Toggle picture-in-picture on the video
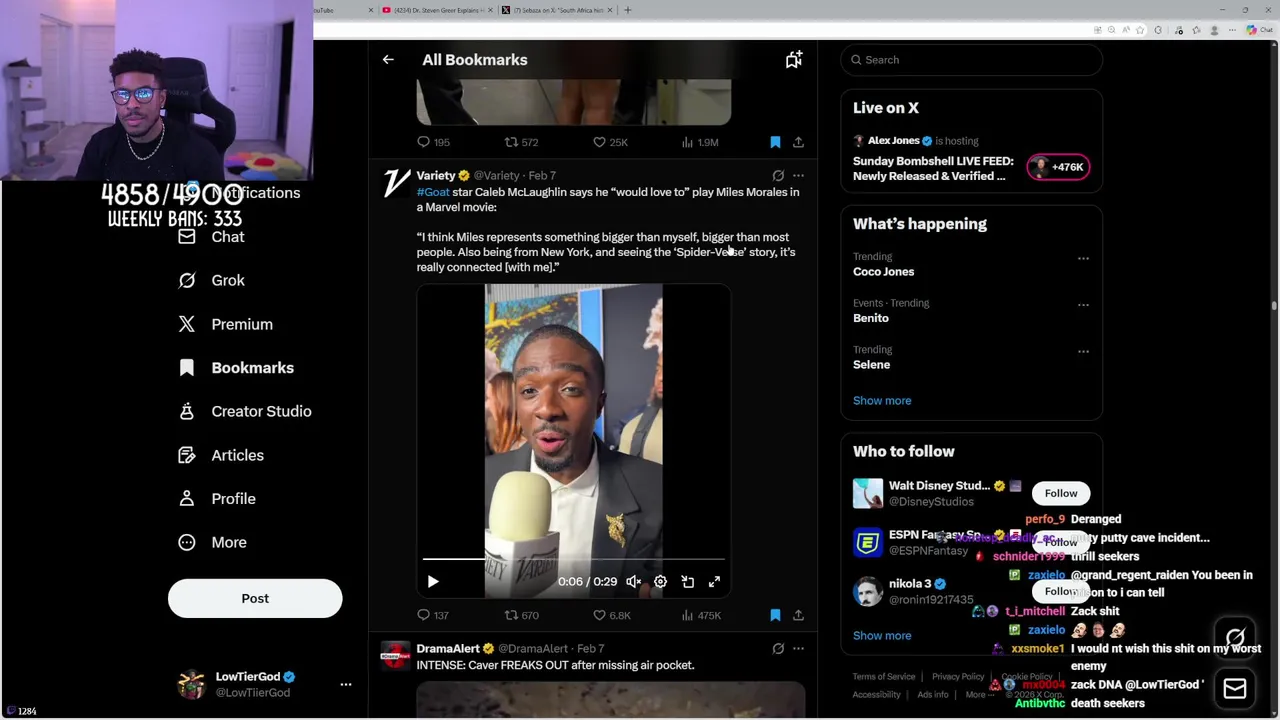1280x720 pixels. pos(688,581)
